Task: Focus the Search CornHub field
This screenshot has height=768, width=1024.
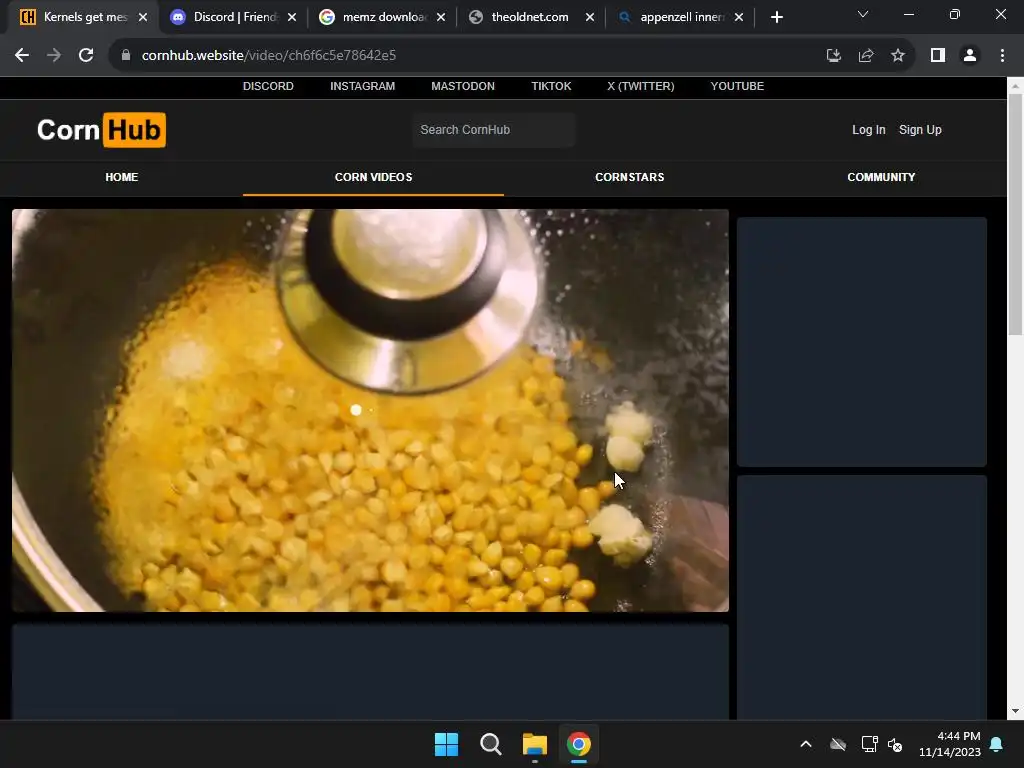Action: (493, 130)
